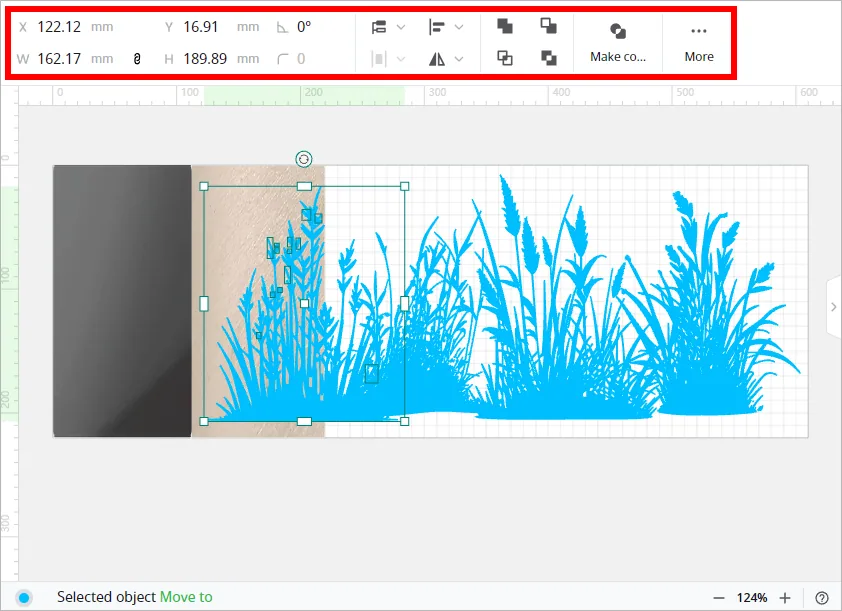Viewport: 842px width, 611px height.
Task: Expand the align options dropdown arrow
Action: [459, 27]
